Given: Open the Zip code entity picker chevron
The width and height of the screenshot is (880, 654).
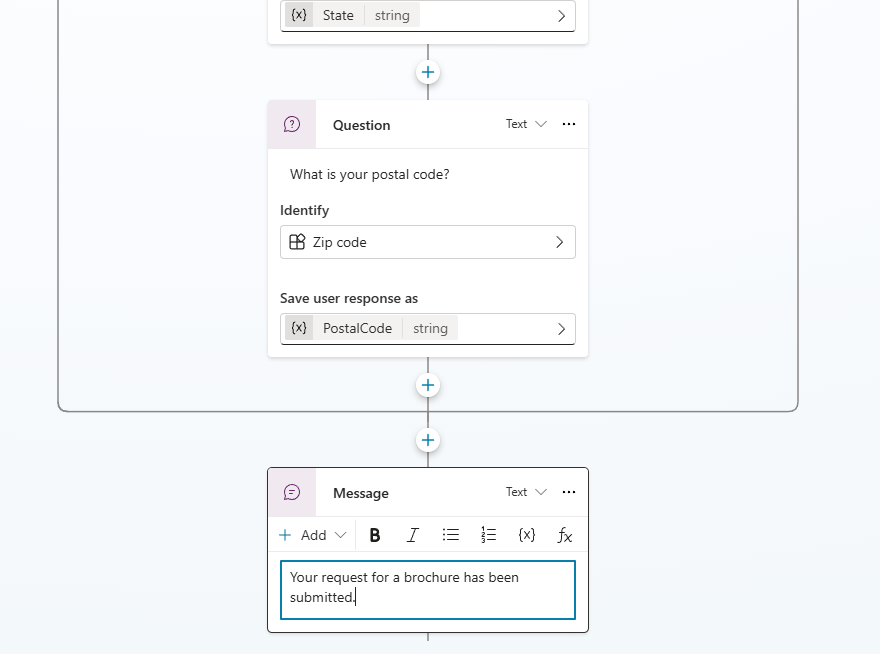Looking at the screenshot, I should [561, 242].
